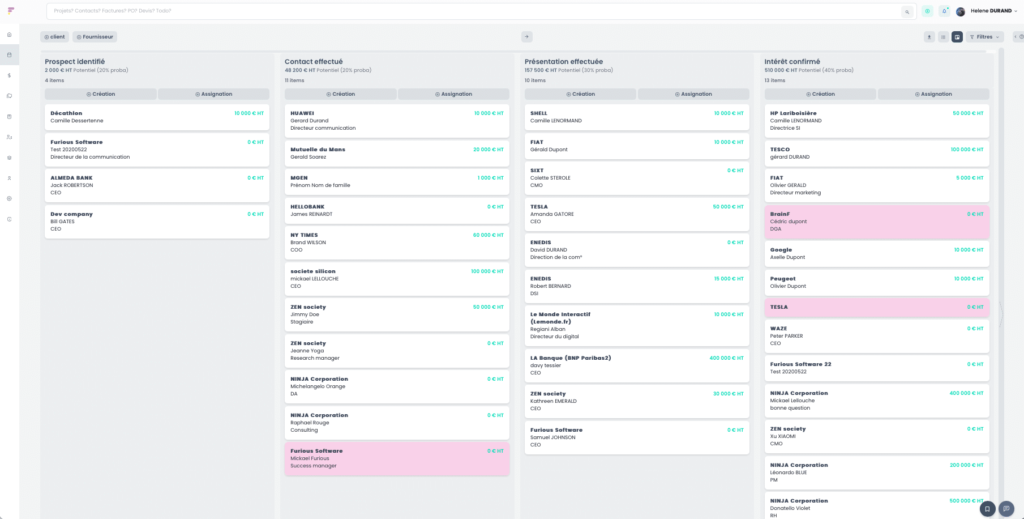Open the Filtres dropdown
The image size is (1024, 519).
pyautogui.click(x=984, y=37)
